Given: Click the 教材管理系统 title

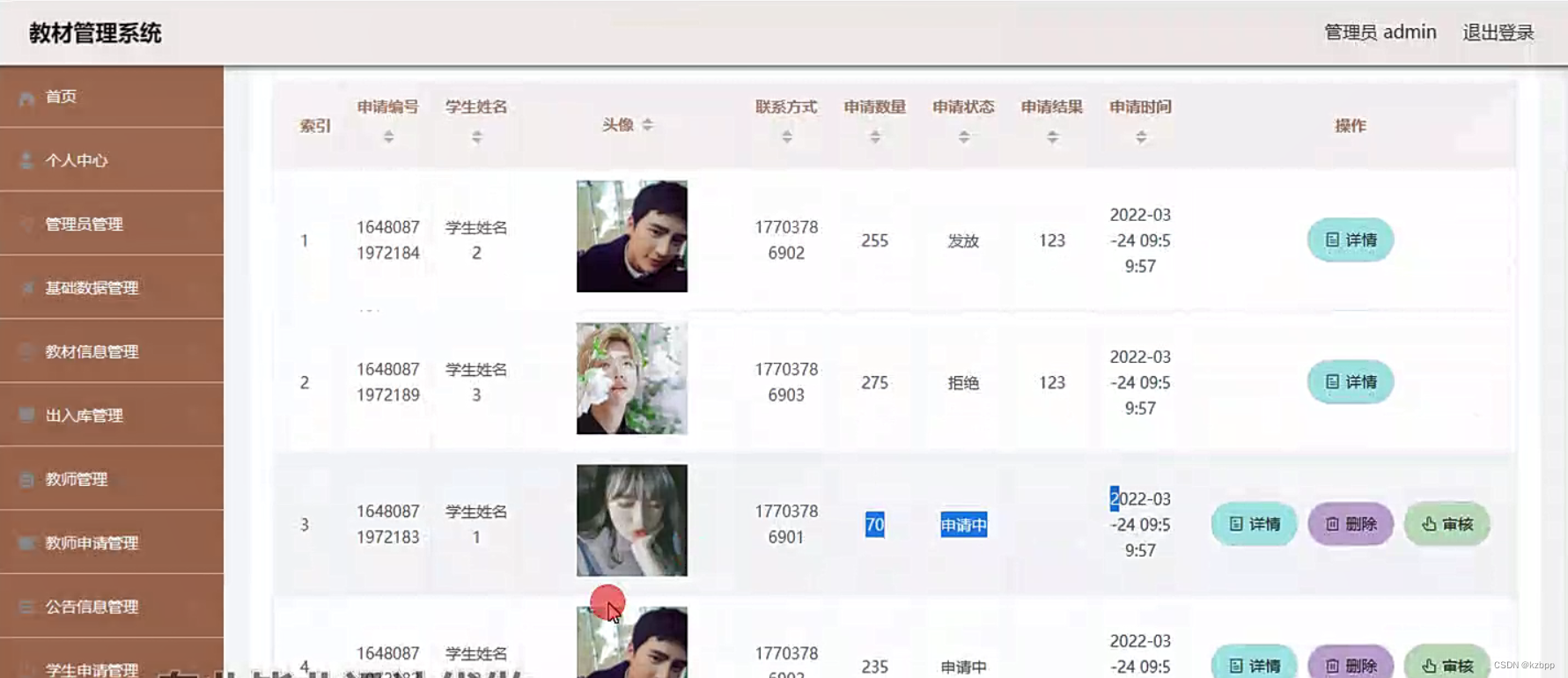Looking at the screenshot, I should pyautogui.click(x=95, y=33).
